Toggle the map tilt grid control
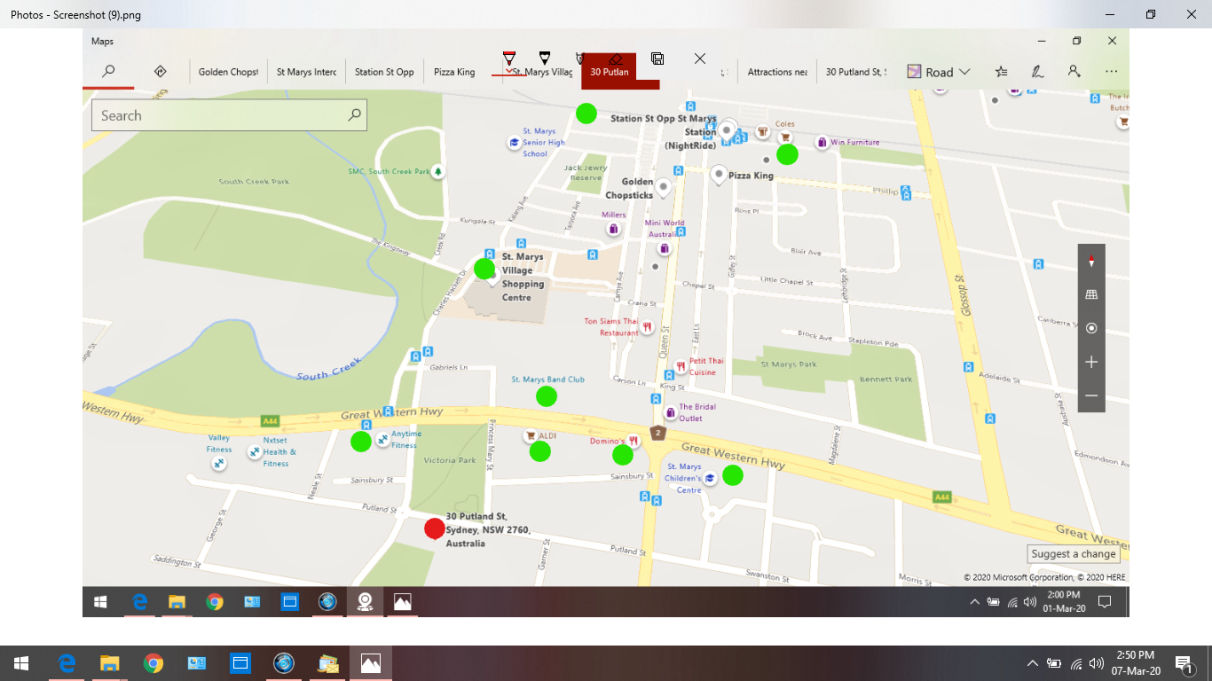1212x681 pixels. tap(1091, 295)
